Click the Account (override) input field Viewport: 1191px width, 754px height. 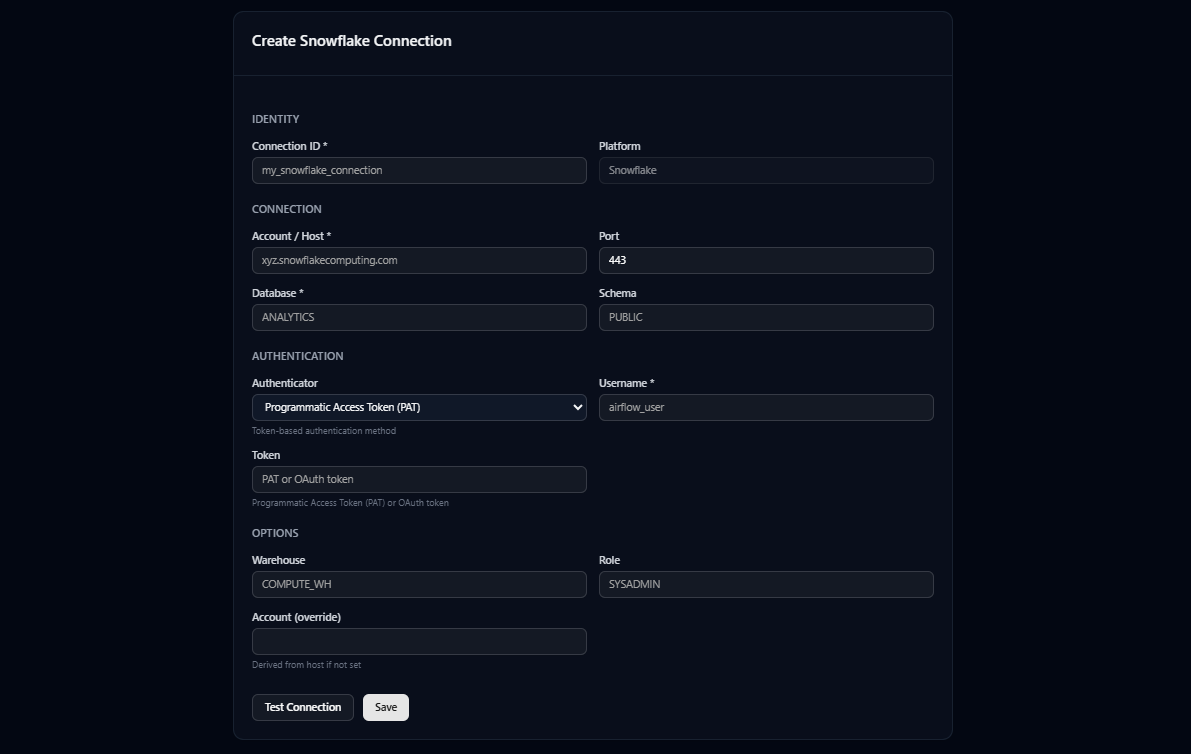419,642
